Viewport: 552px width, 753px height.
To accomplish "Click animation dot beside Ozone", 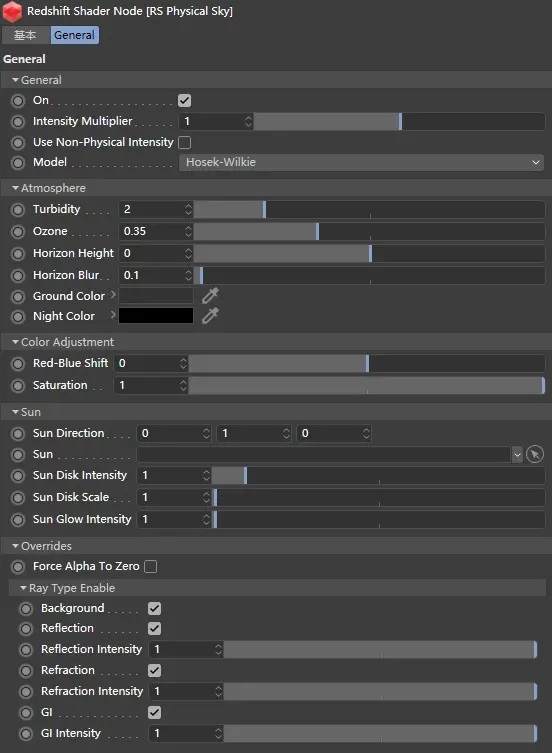I will (18, 232).
